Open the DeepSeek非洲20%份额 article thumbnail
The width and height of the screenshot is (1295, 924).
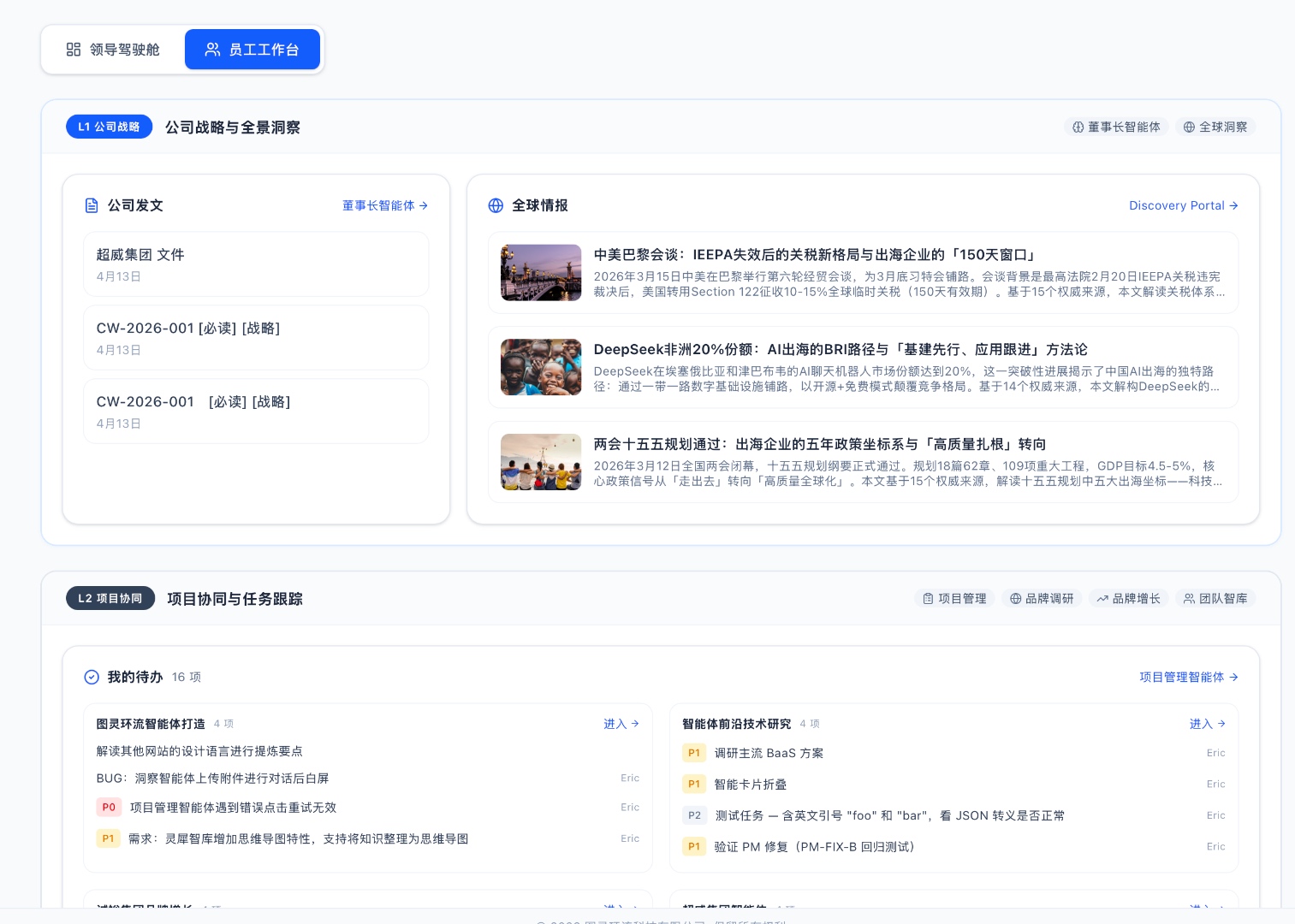point(541,367)
